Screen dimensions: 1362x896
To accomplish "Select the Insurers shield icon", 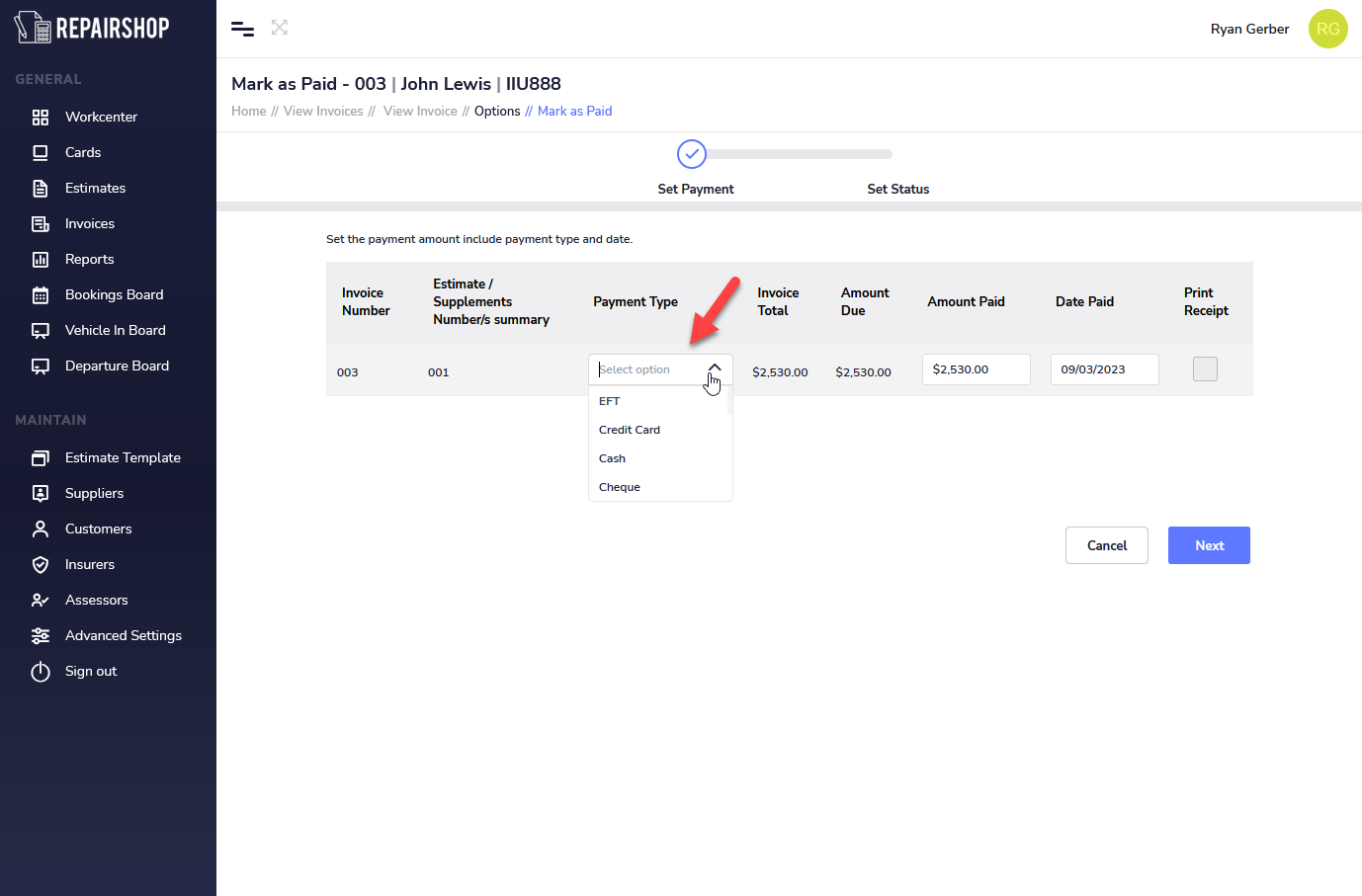I will [41, 565].
